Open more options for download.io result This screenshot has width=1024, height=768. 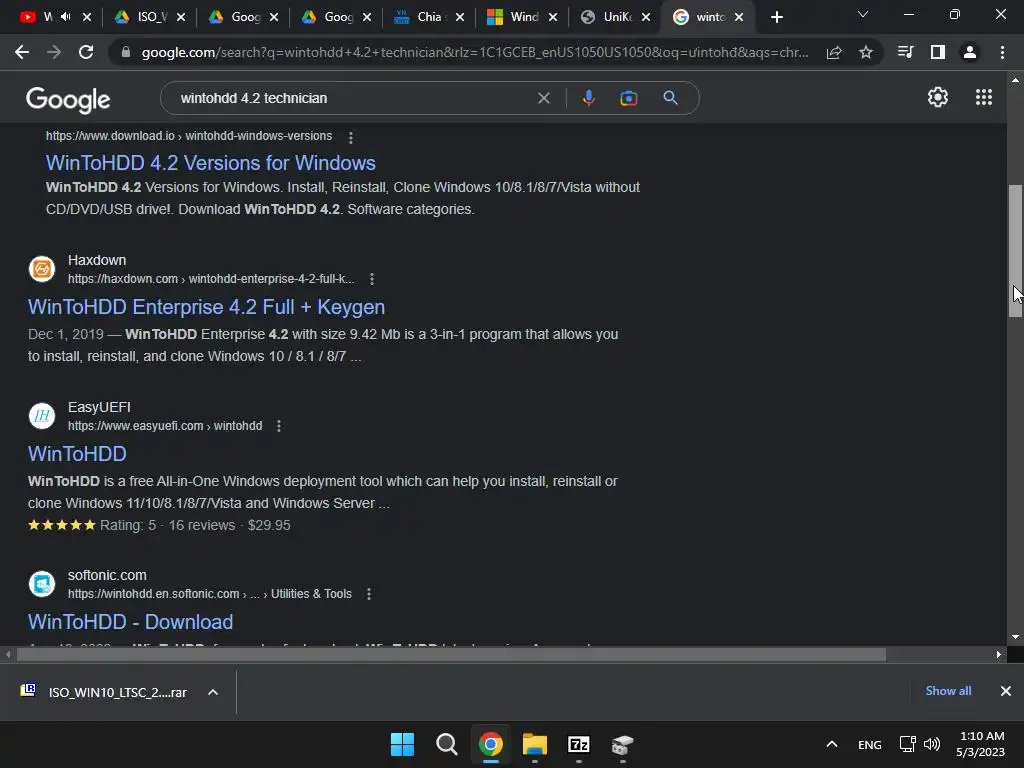(351, 138)
